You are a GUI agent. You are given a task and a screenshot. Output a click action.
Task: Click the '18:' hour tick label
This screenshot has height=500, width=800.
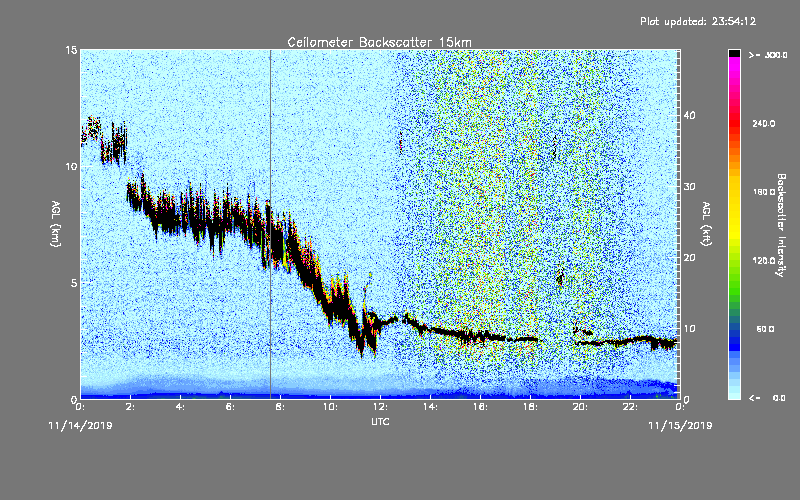[x=531, y=407]
